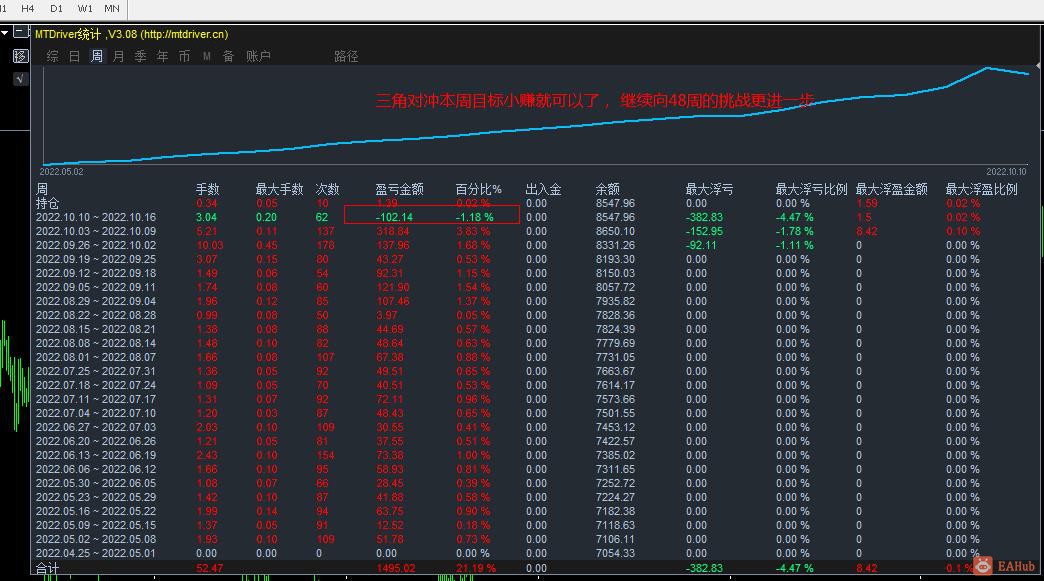Screen dimensions: 1044x581
Task: Toggle the √ checkmark box on the left edge
Action: pos(20,79)
